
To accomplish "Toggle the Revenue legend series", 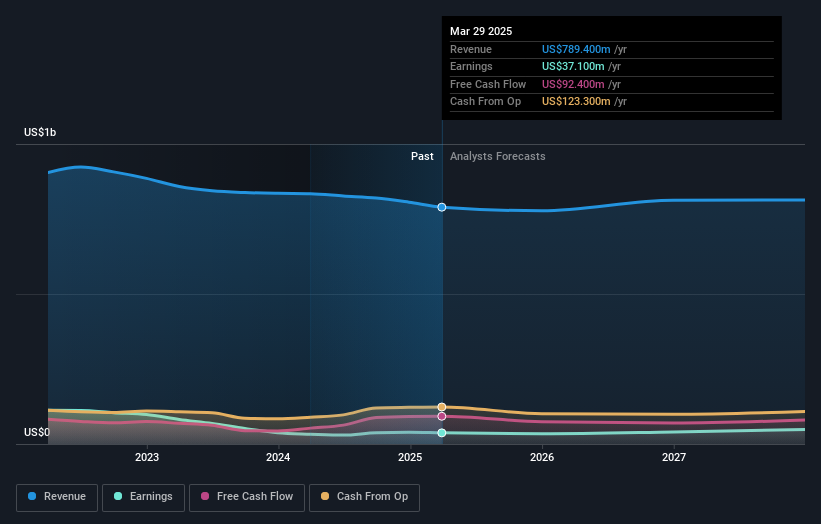I will [x=57, y=497].
